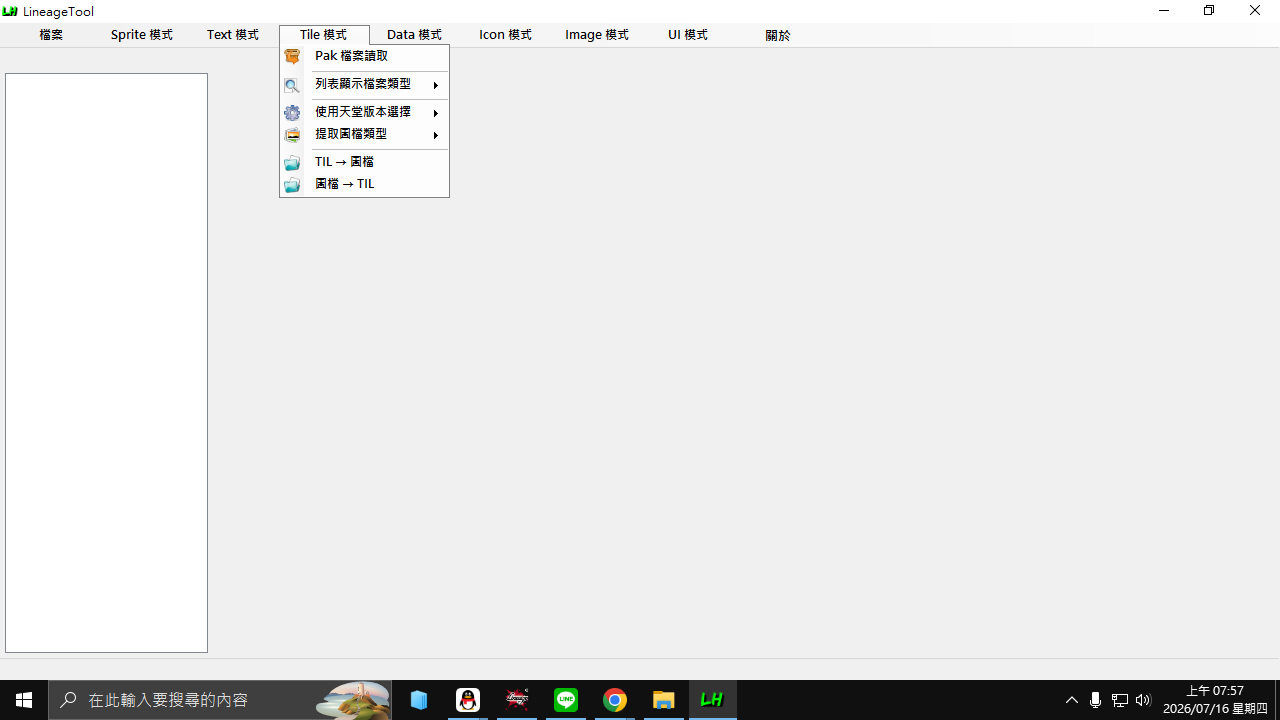Open the taskbar clock and date
Image resolution: width=1280 pixels, height=720 pixels.
(1215, 700)
